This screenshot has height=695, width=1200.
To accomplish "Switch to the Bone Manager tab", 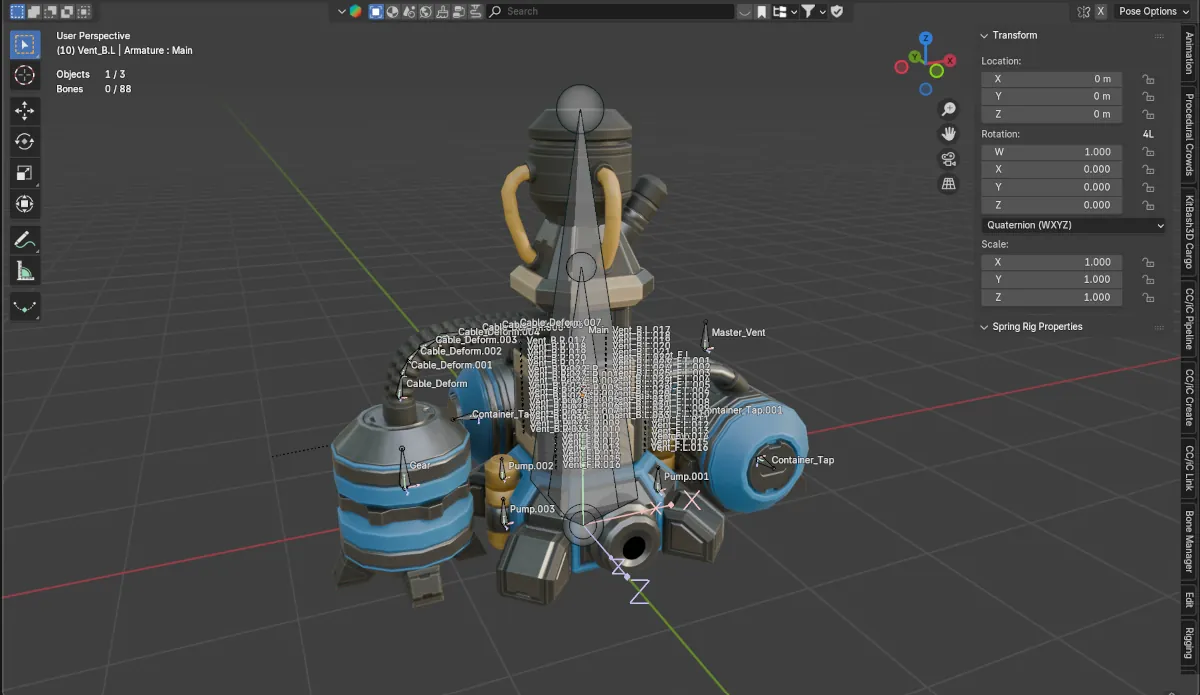I will 1189,540.
